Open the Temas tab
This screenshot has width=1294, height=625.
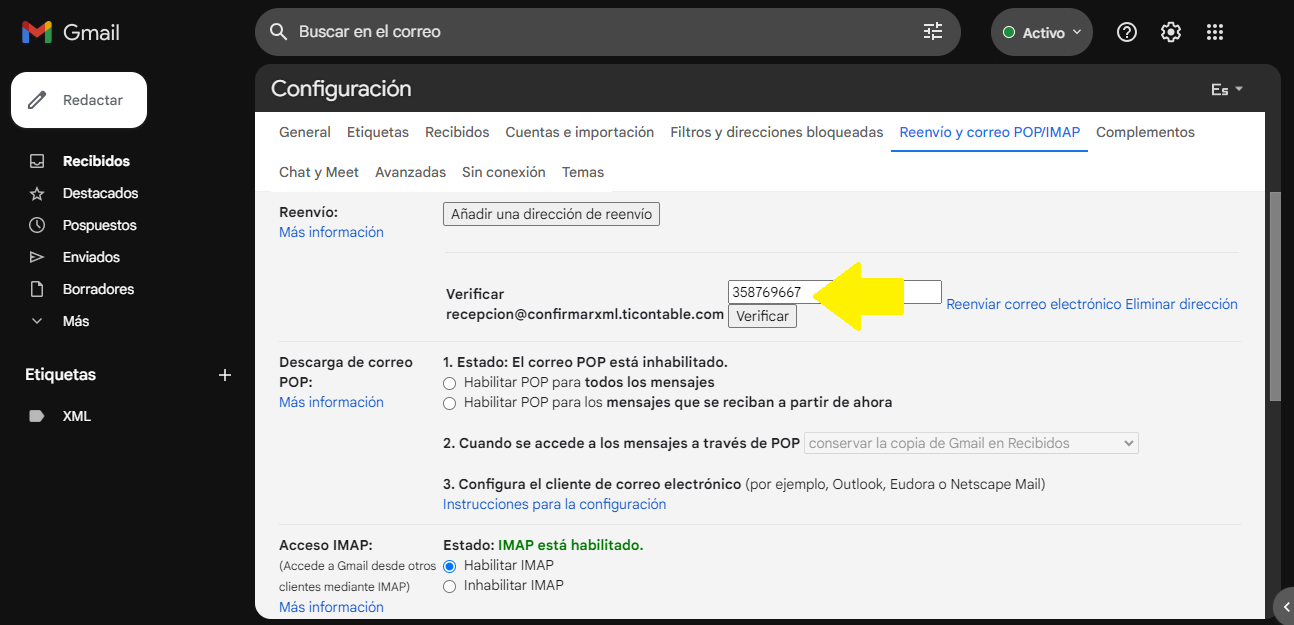click(x=583, y=172)
